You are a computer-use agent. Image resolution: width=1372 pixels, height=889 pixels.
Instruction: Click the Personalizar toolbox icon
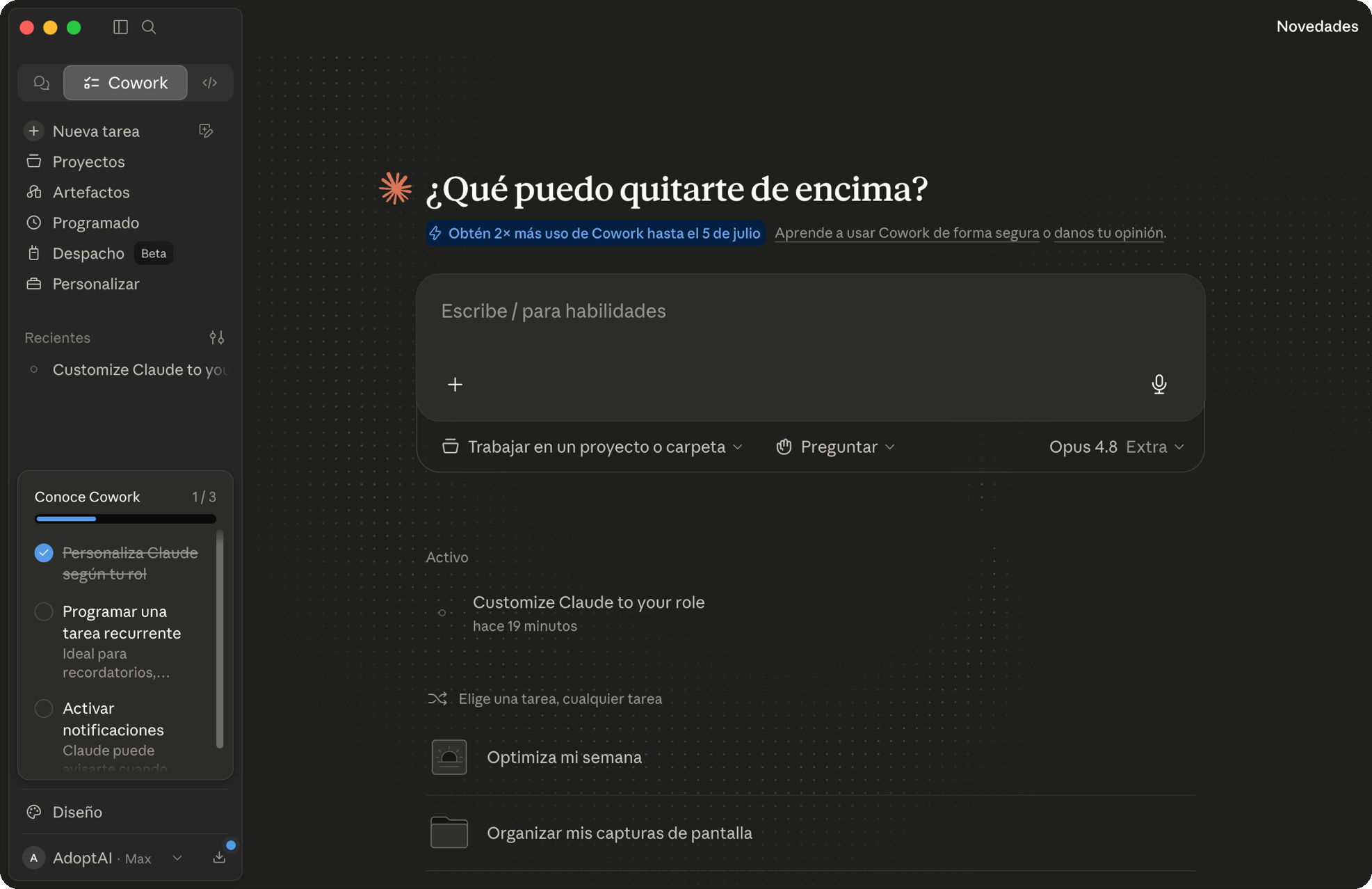click(34, 284)
